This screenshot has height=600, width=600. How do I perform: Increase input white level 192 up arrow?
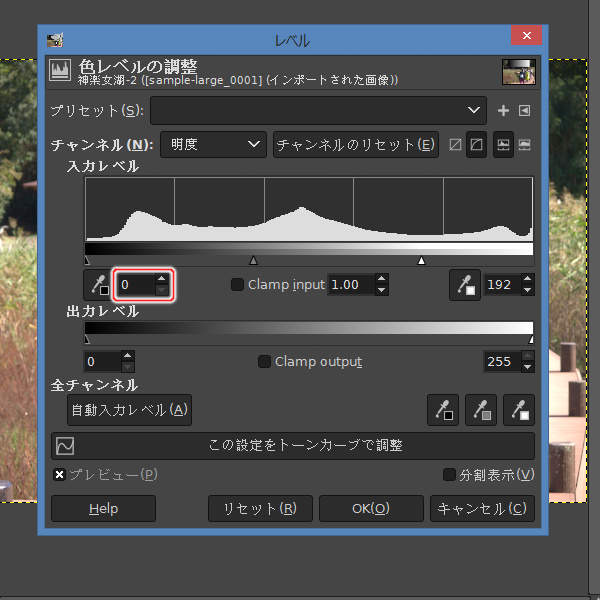528,279
